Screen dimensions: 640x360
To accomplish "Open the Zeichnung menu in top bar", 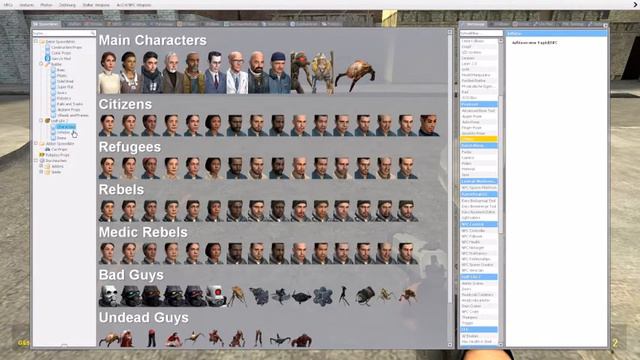I will [67, 5].
